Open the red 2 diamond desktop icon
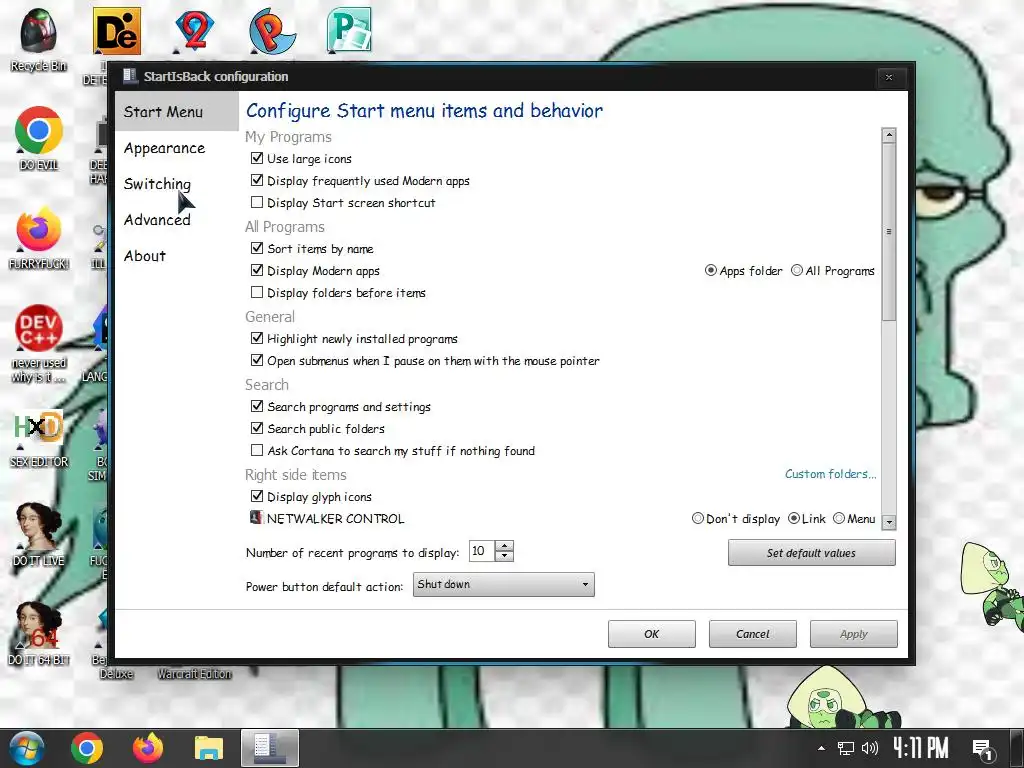 [x=195, y=31]
